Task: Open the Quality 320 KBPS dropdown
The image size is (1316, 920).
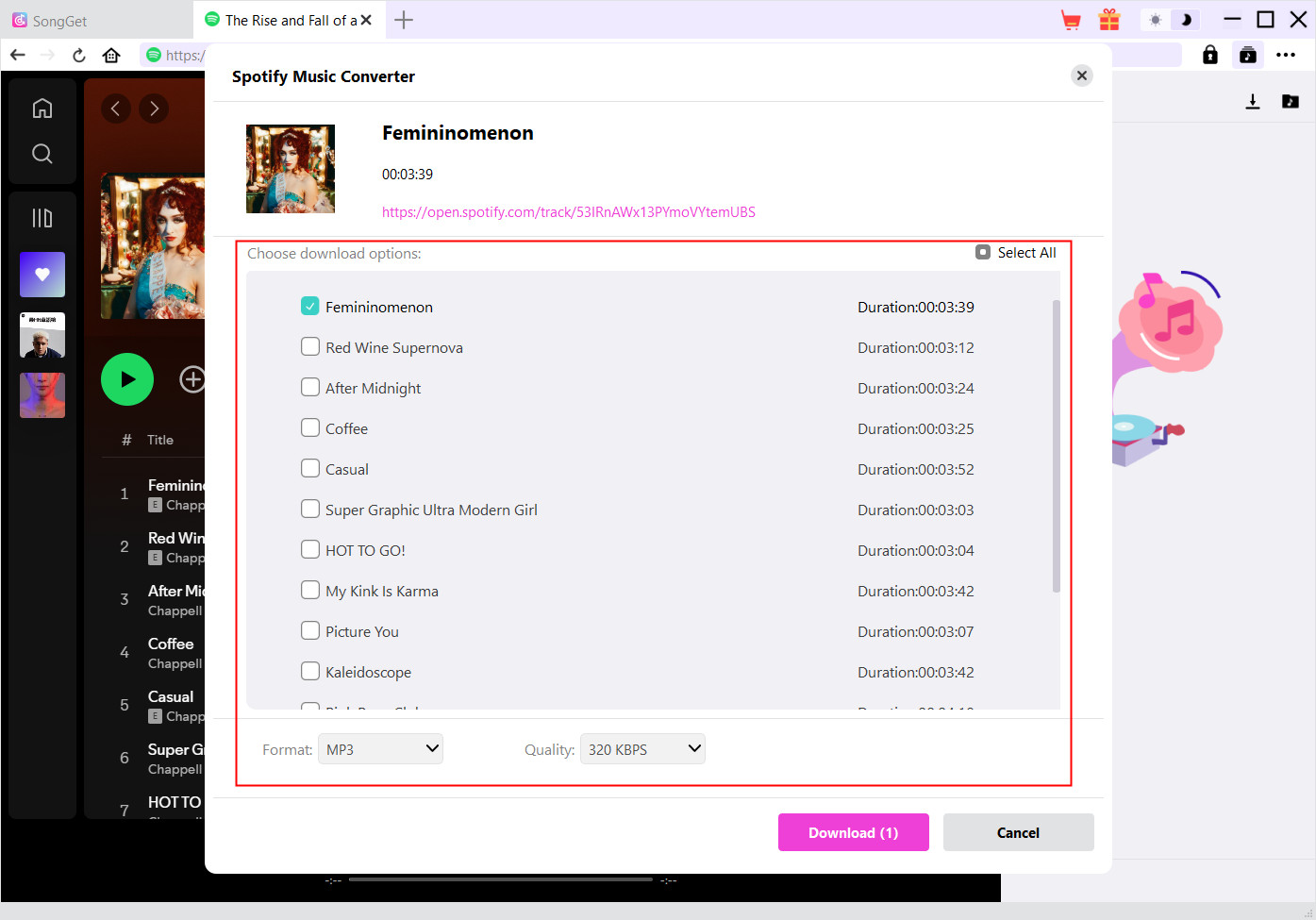Action: point(642,749)
